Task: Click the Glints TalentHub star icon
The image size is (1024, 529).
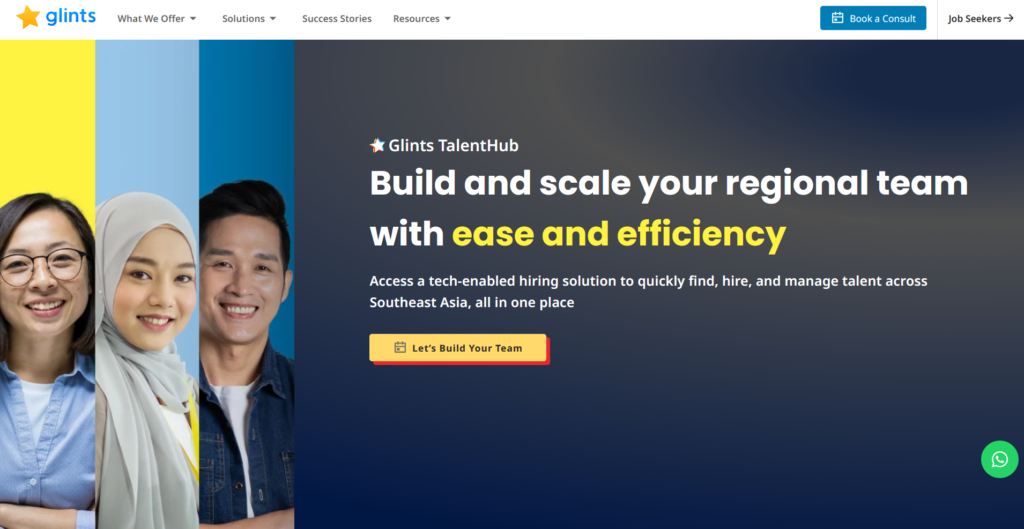Action: pyautogui.click(x=377, y=145)
